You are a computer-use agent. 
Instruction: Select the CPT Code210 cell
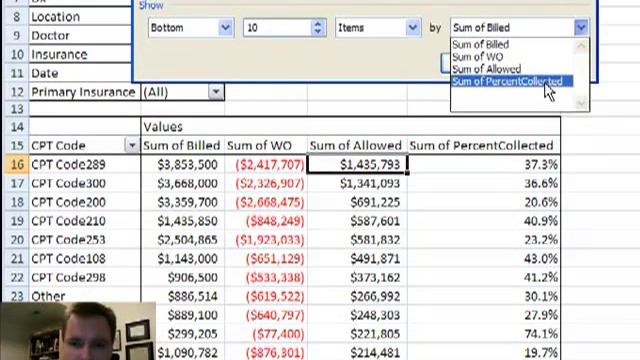pos(84,221)
